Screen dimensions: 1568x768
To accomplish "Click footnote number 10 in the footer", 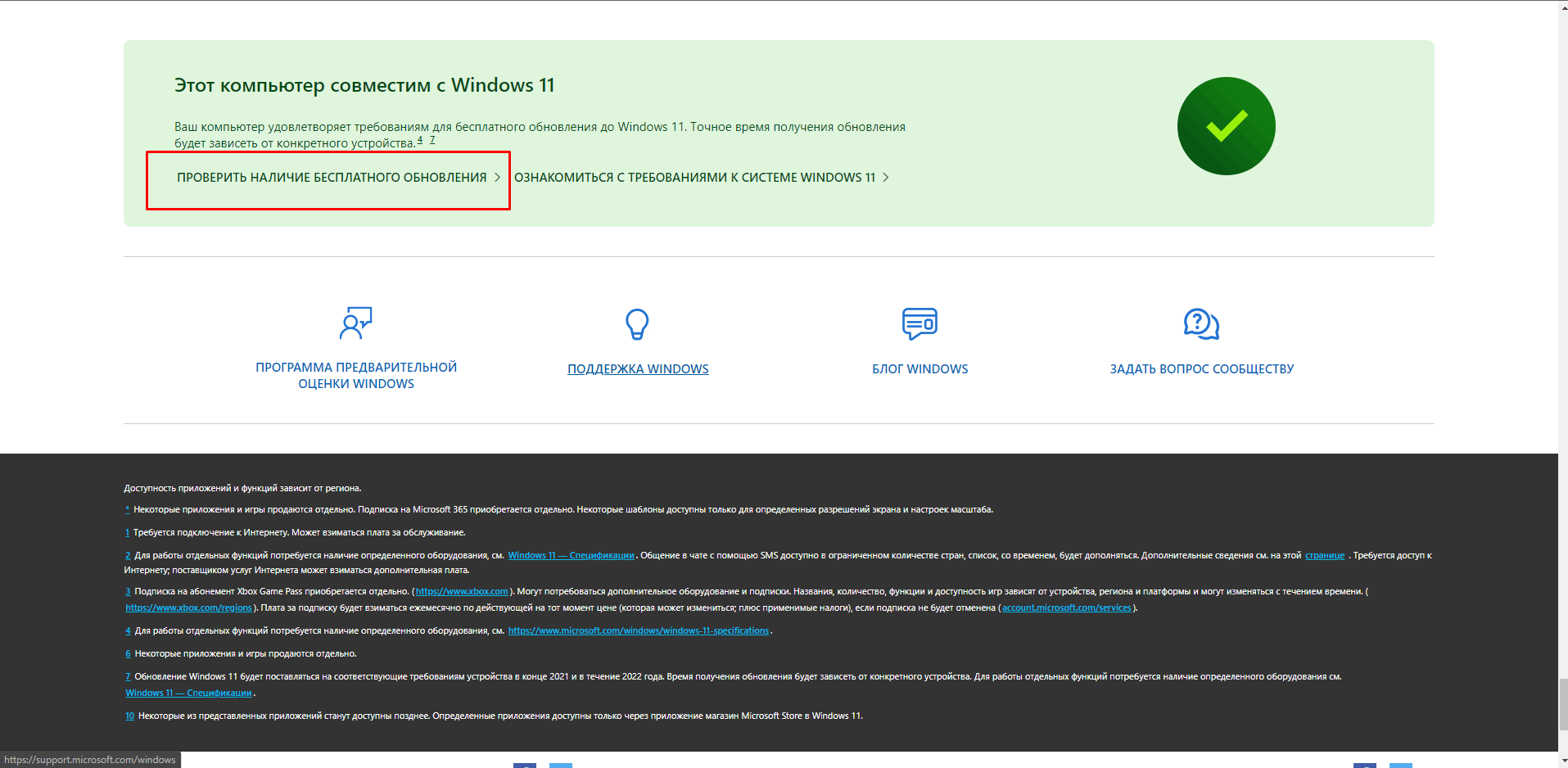I will point(129,716).
